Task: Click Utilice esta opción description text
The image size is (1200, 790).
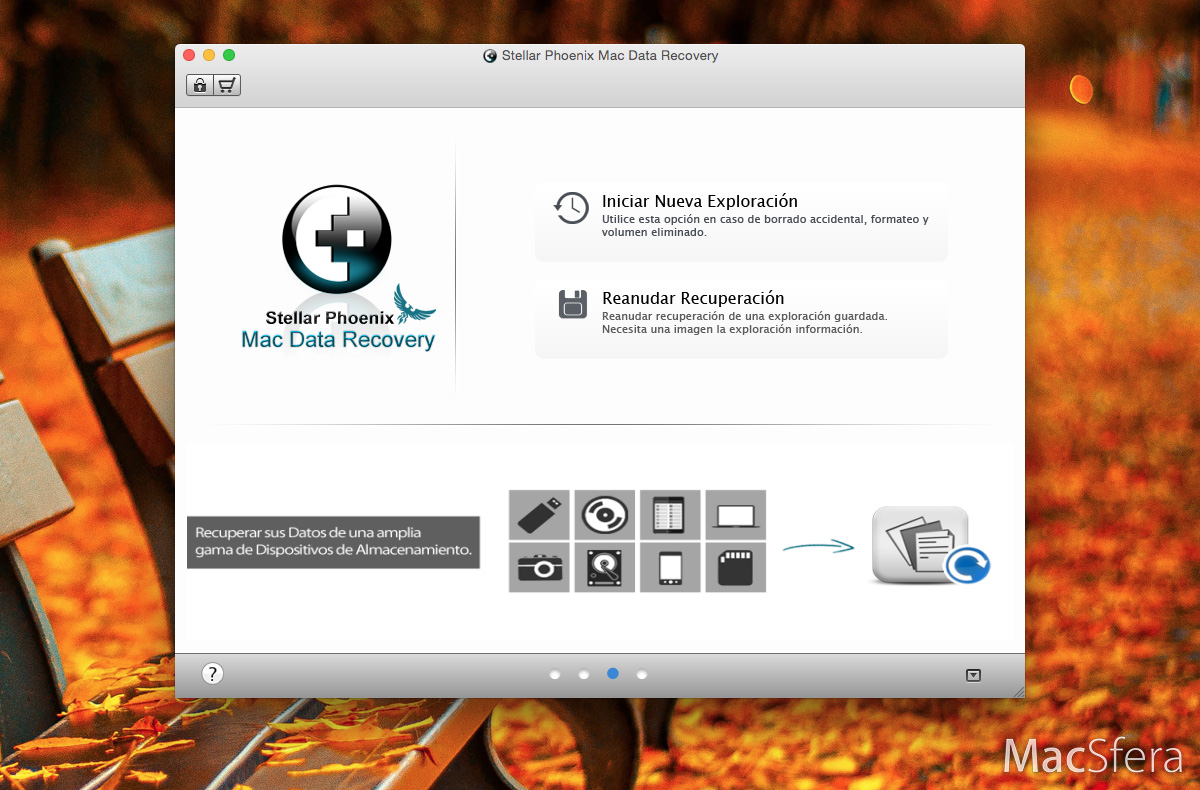Action: (765, 226)
